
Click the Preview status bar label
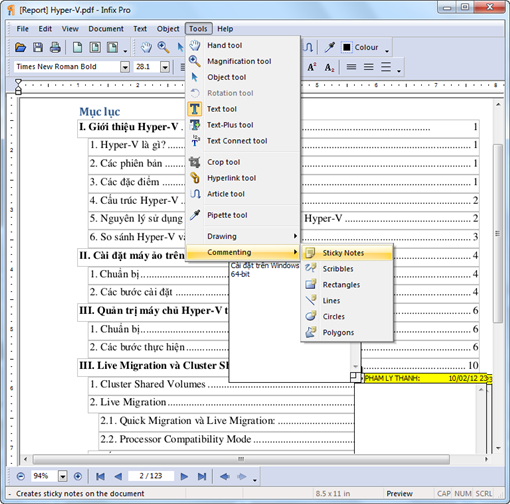click(399, 494)
